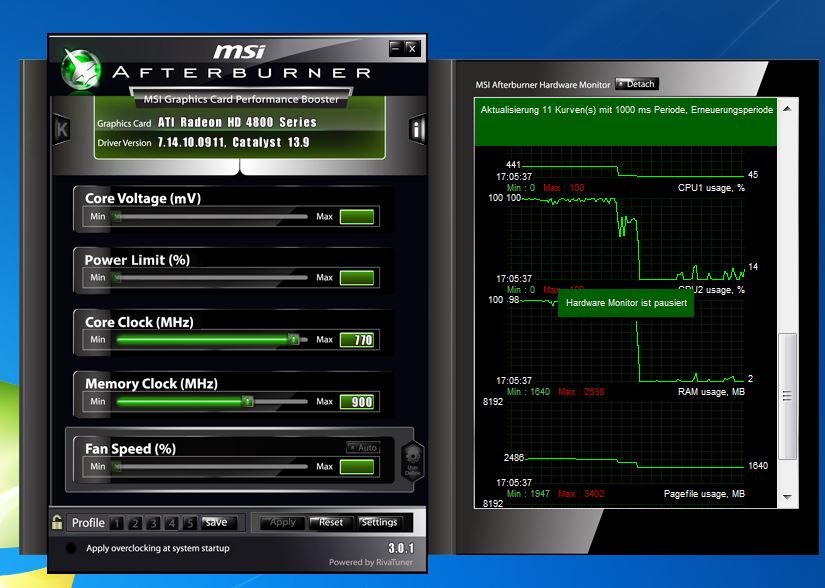Click the 'RAM usage, MB' label
825x588 pixels.
[x=711, y=392]
